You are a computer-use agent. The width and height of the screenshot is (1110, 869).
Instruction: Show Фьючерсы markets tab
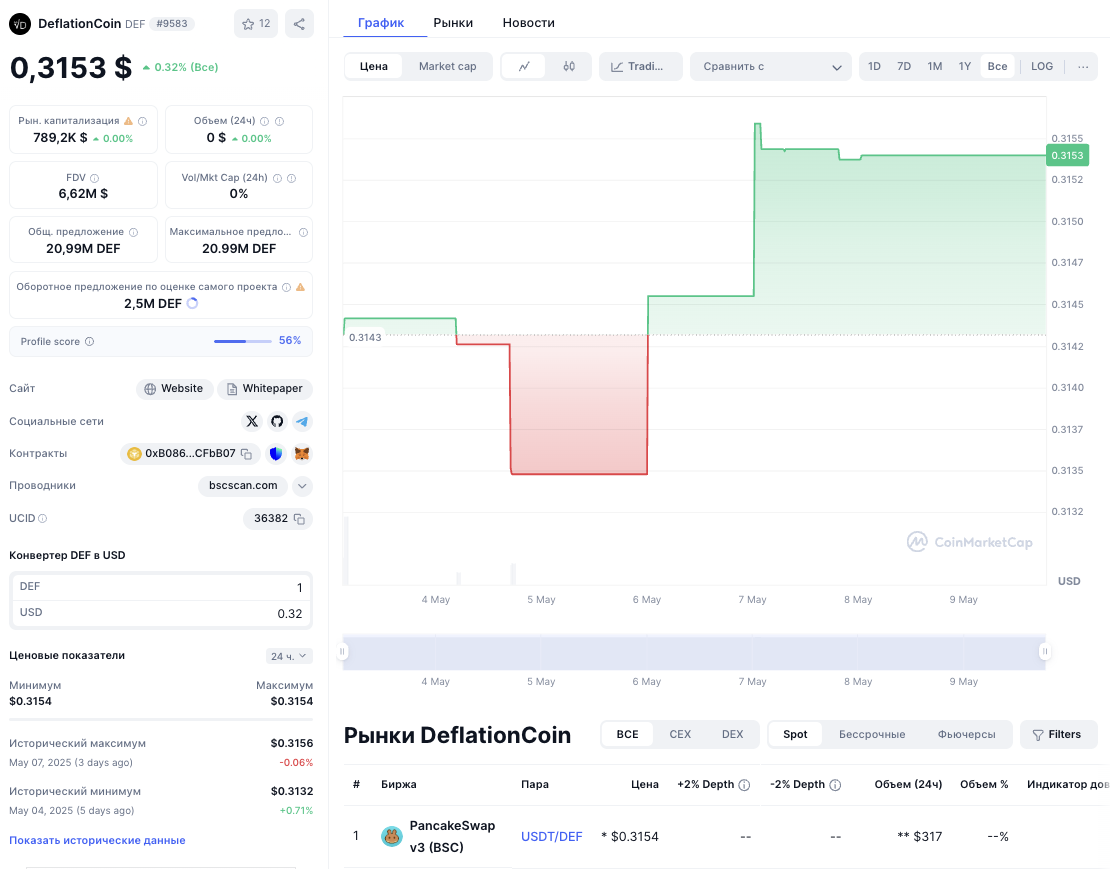click(x=966, y=735)
